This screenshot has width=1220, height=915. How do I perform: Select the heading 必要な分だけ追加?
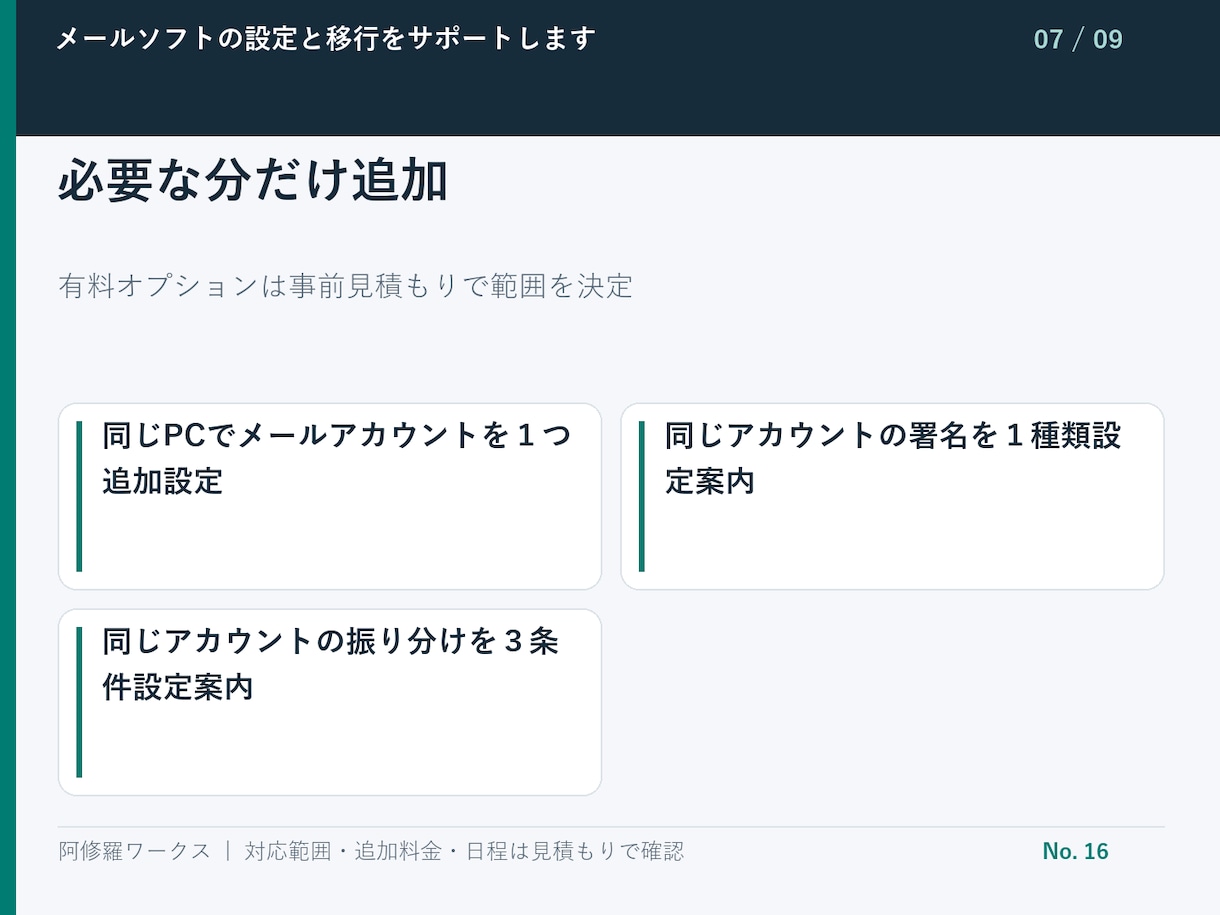click(x=252, y=182)
